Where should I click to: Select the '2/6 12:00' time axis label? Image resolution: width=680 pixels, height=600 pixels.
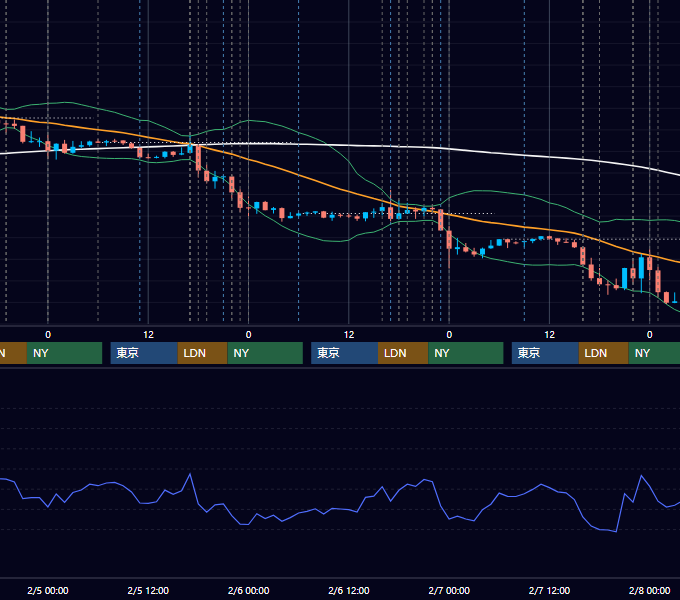(349, 590)
